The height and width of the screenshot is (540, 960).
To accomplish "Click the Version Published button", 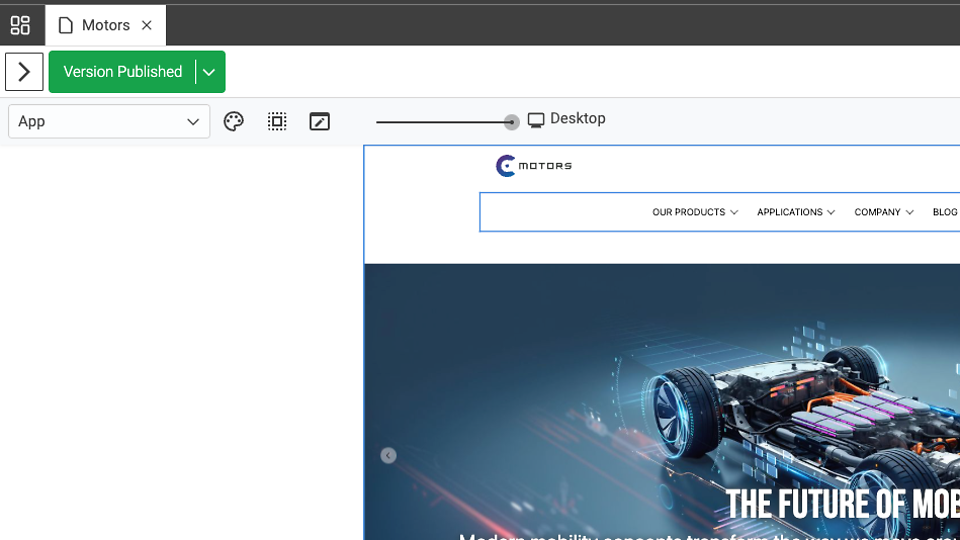I will point(122,72).
